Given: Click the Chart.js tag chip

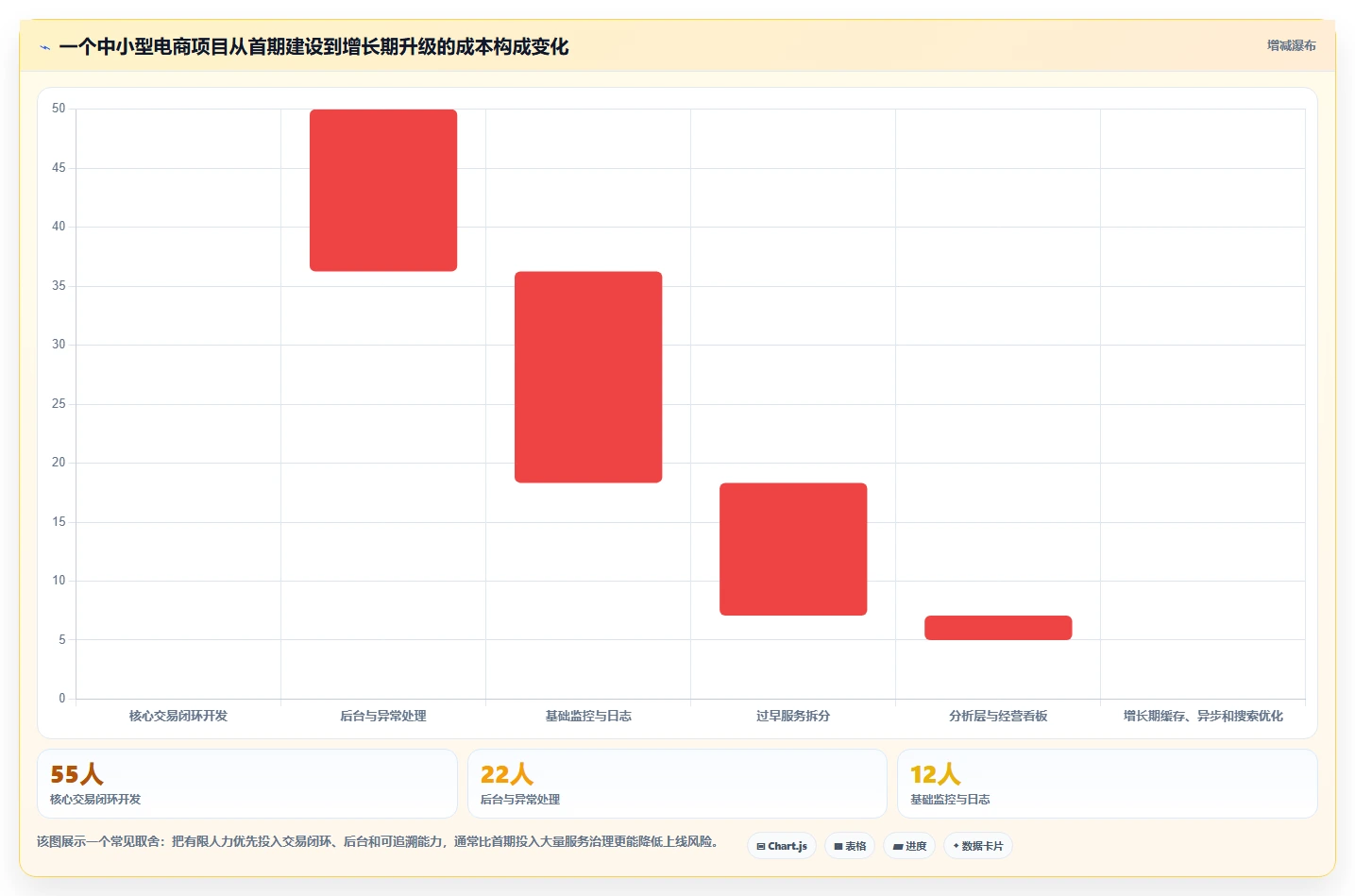Looking at the screenshot, I should point(782,846).
